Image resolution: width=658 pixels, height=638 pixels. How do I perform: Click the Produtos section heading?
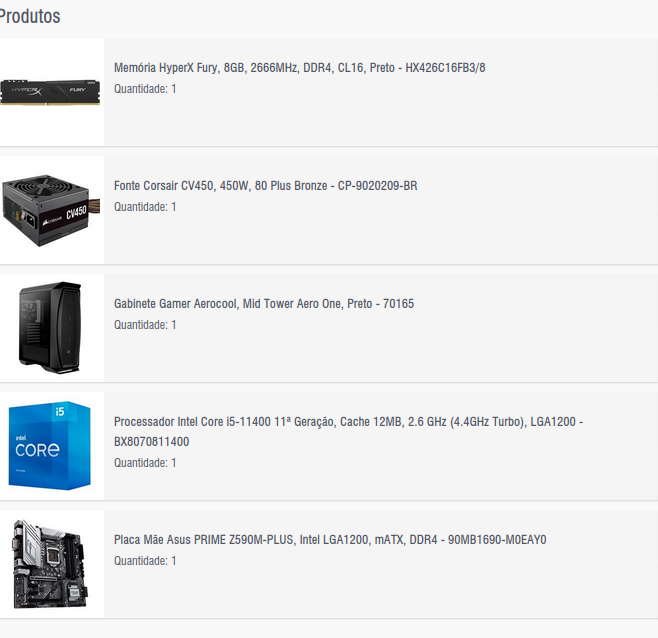tap(30, 16)
